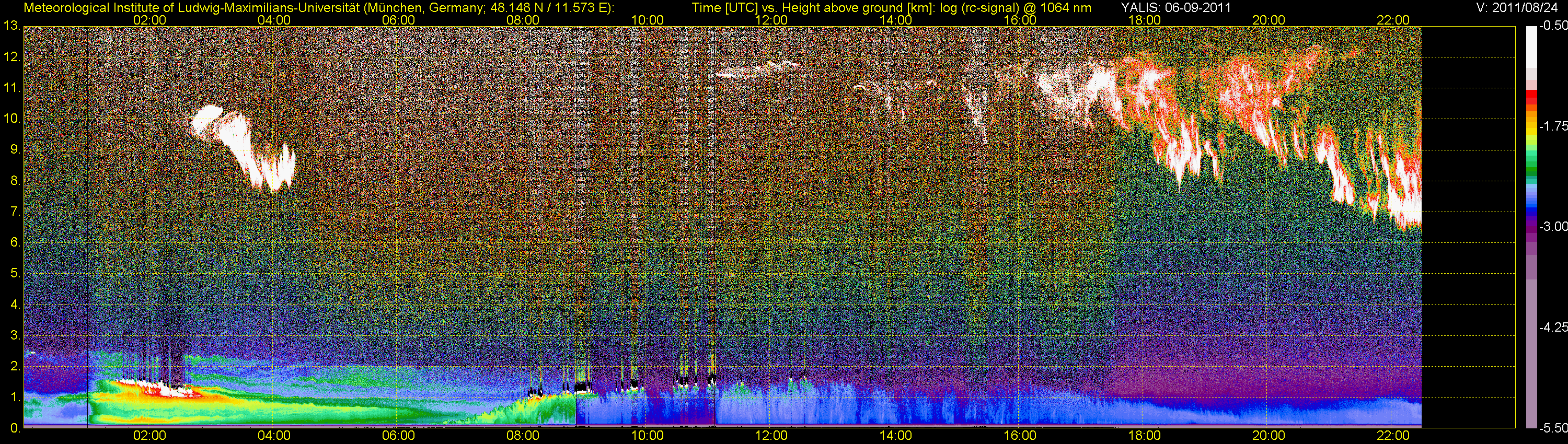
Task: Pick the 16:00 label on the bottom time axis
Action: tap(1020, 436)
